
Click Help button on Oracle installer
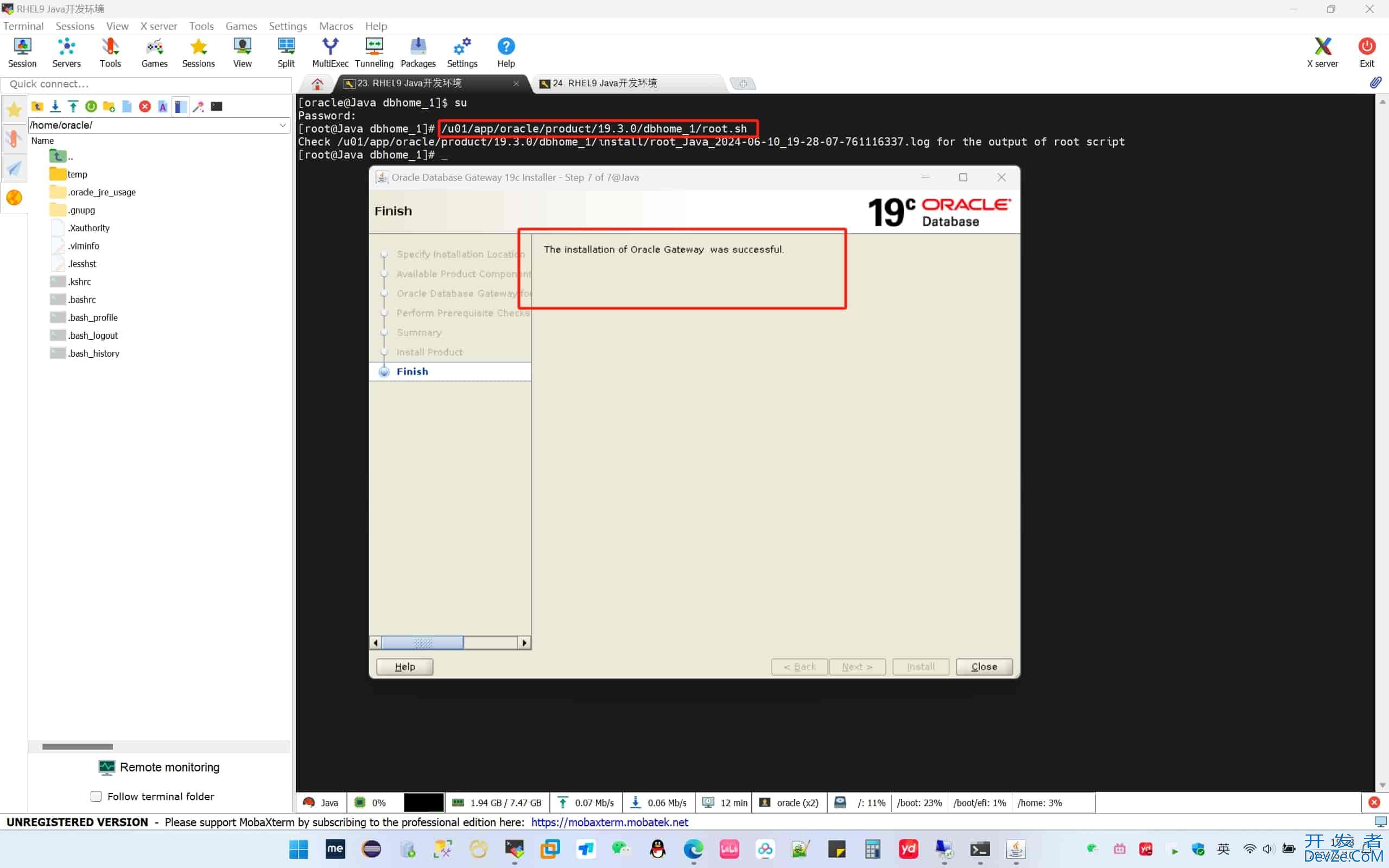pos(404,666)
